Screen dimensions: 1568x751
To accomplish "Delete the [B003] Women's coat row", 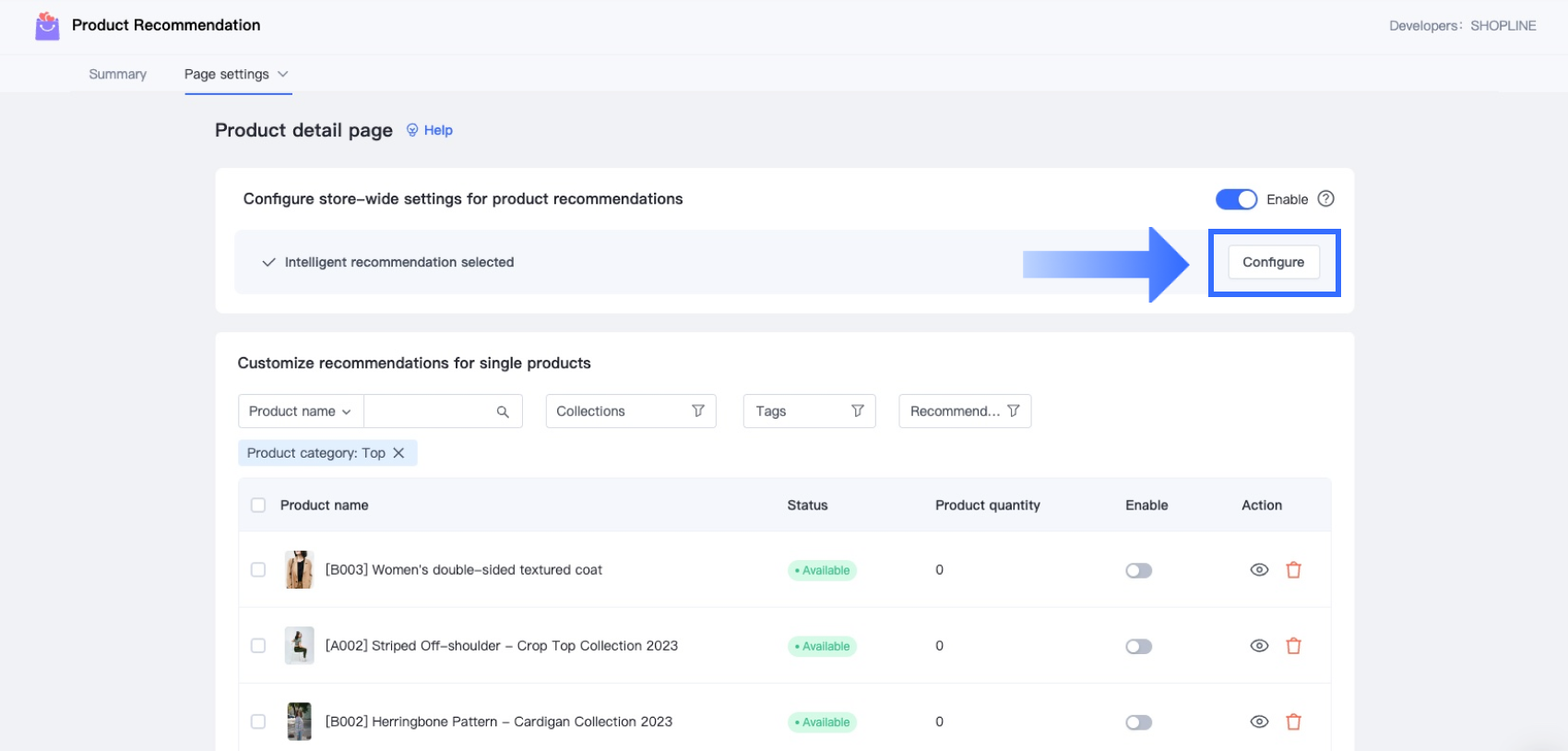I will tap(1294, 570).
